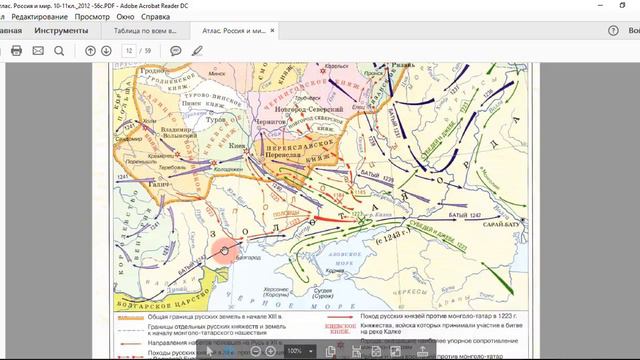Viewport: 640px width, 360px height.
Task: Select fit-to-width scrolling mode icon
Action: tap(356, 351)
